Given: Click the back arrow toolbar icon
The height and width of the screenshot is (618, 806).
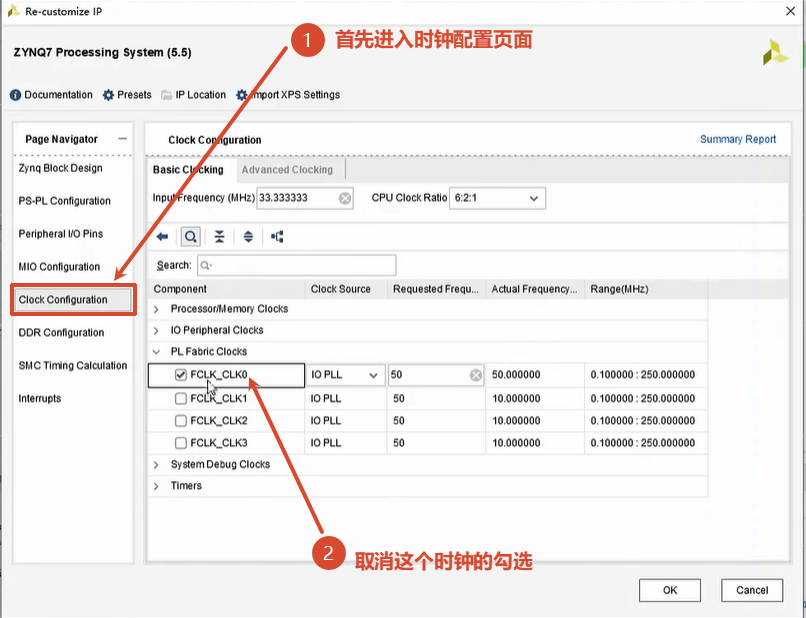Looking at the screenshot, I should (162, 237).
